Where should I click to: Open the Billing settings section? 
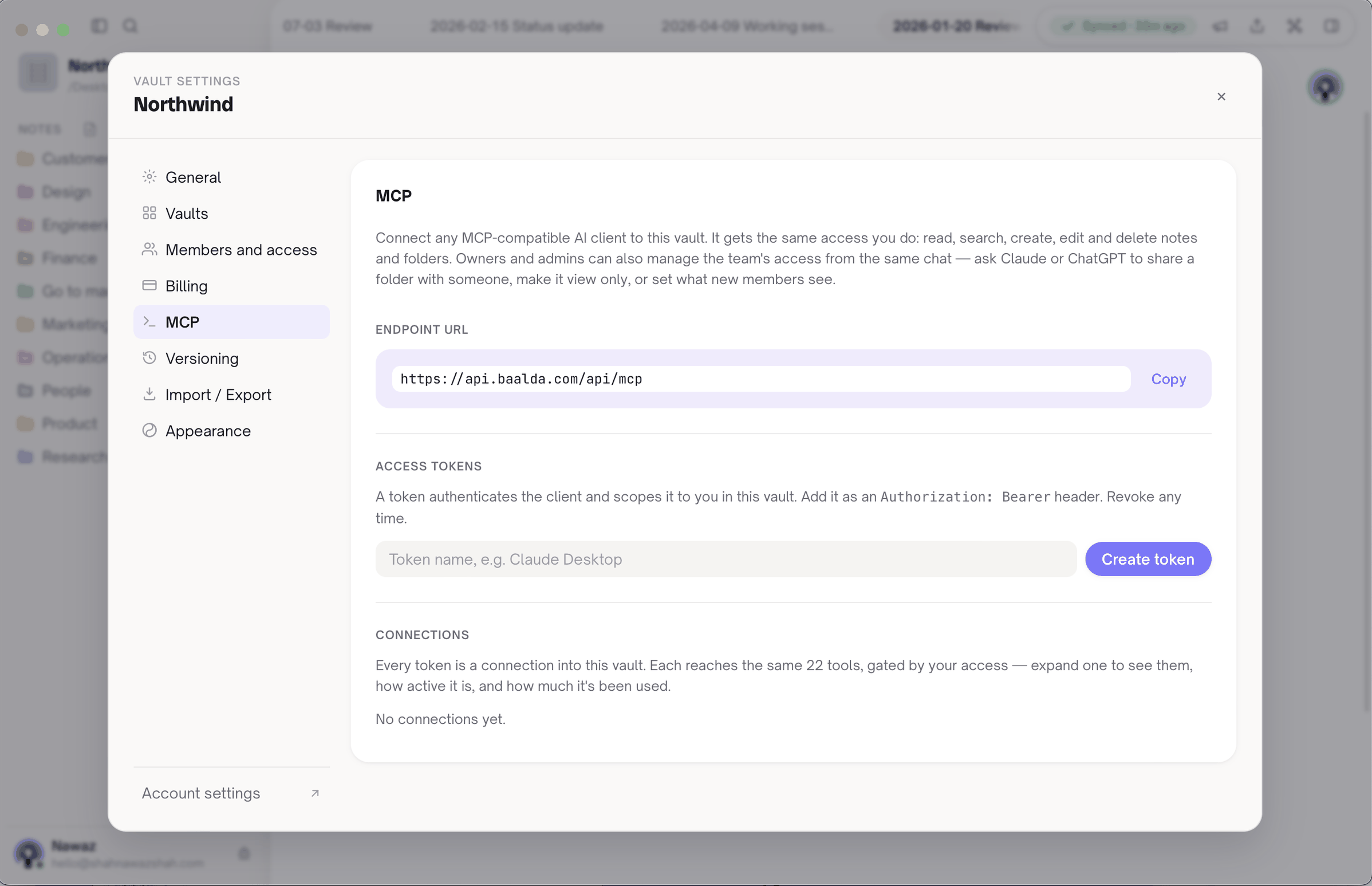click(231, 285)
